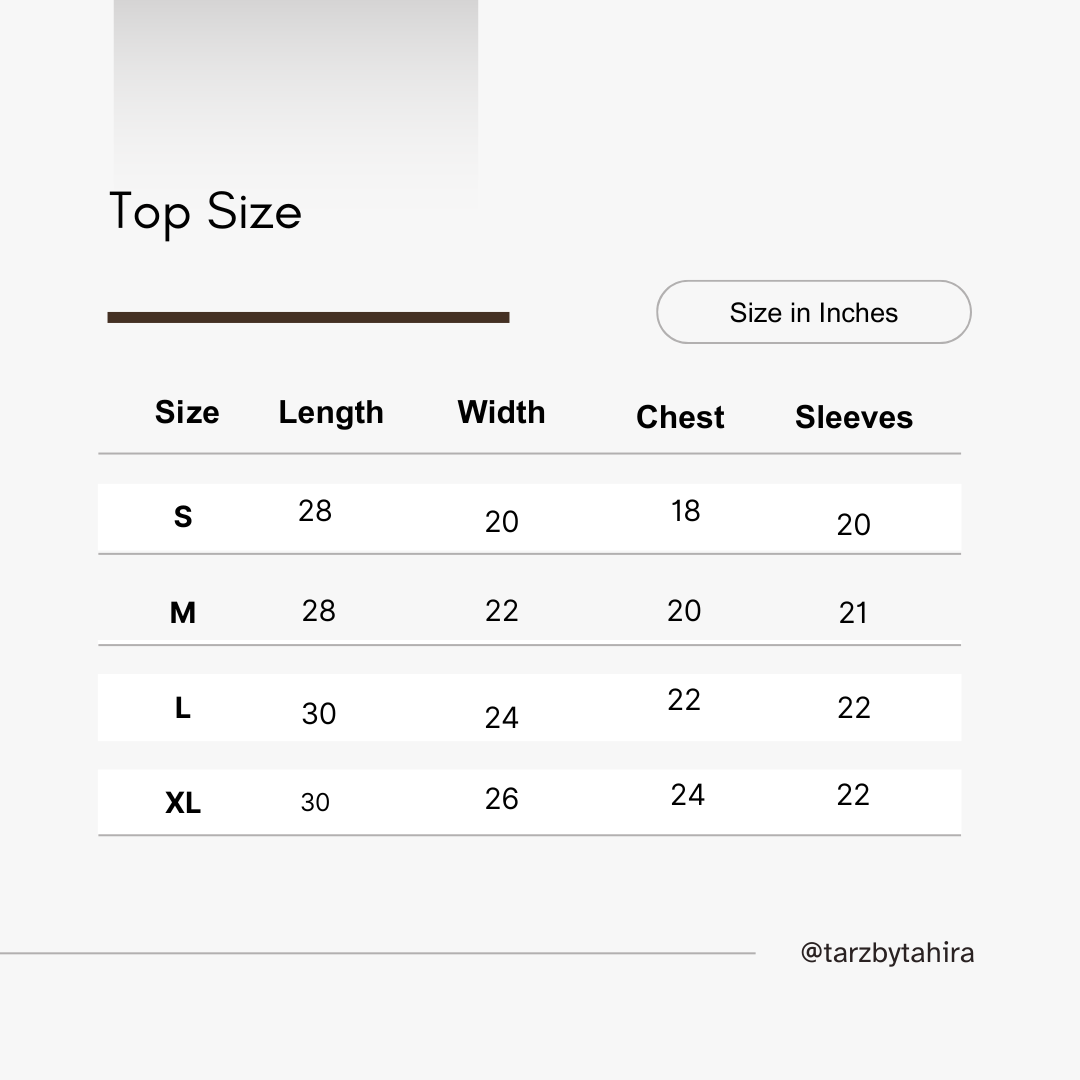
Task: Click the length value 28 in the S row
Action: pos(314,511)
